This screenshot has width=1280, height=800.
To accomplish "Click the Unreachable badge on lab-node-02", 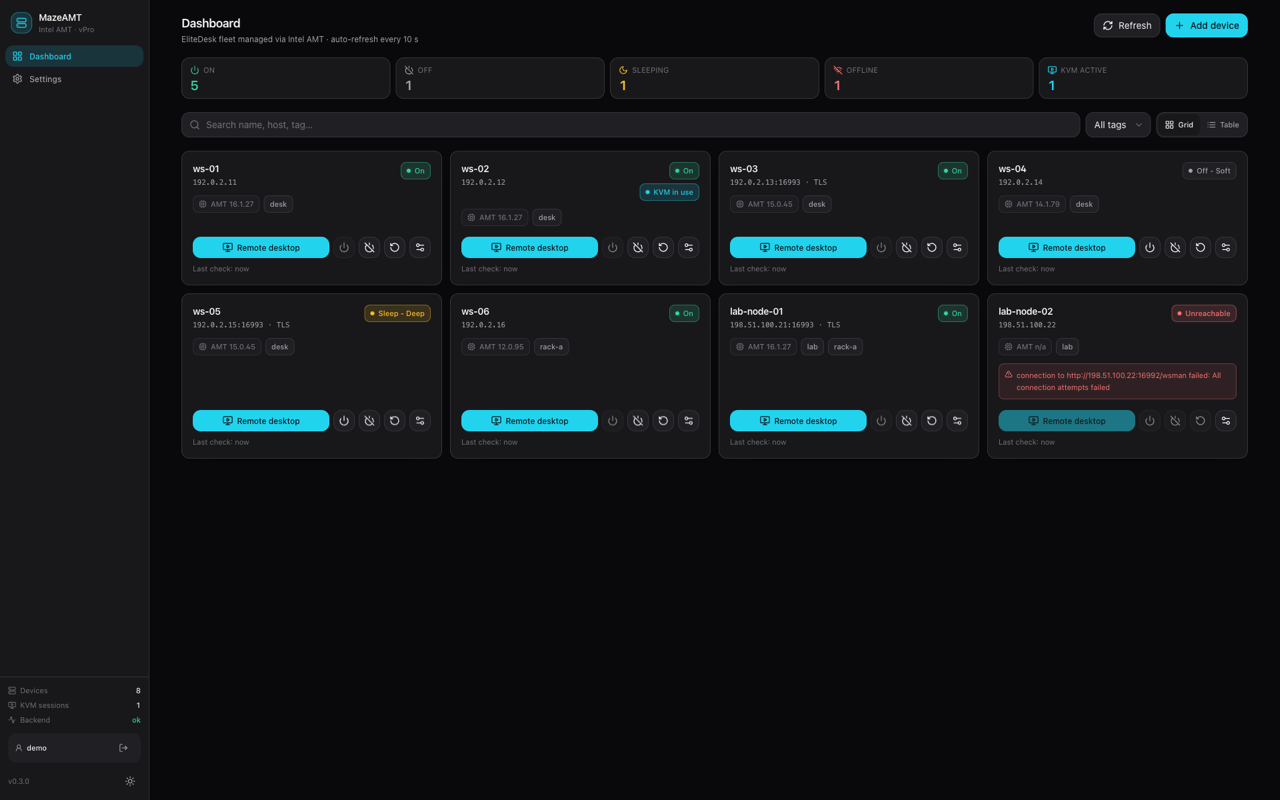I will click(1204, 313).
